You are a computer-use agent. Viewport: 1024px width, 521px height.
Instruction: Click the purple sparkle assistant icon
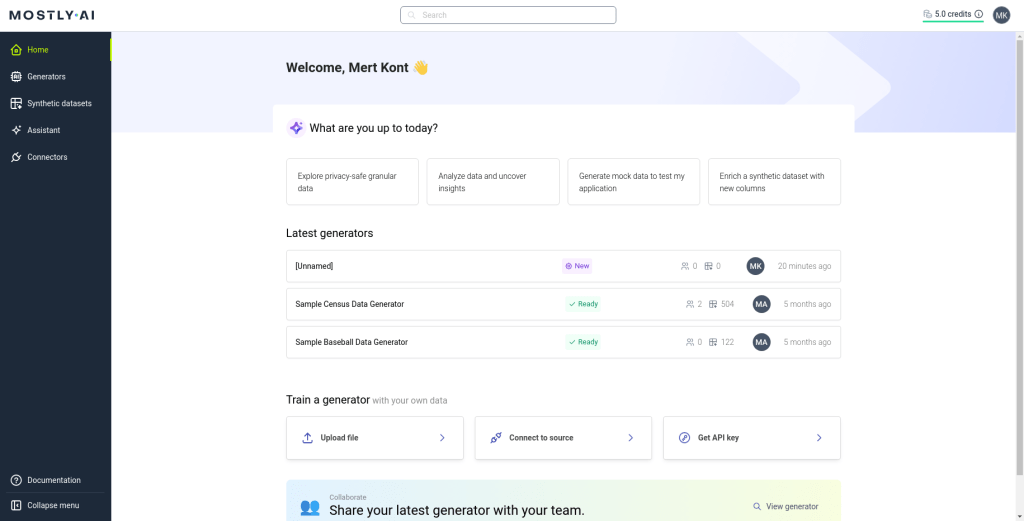tap(296, 128)
